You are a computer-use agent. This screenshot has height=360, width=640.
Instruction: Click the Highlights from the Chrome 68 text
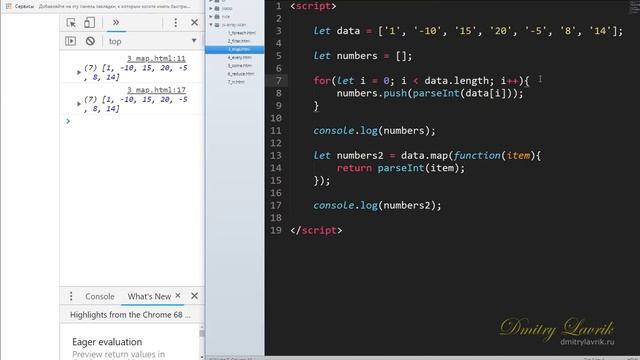click(130, 315)
